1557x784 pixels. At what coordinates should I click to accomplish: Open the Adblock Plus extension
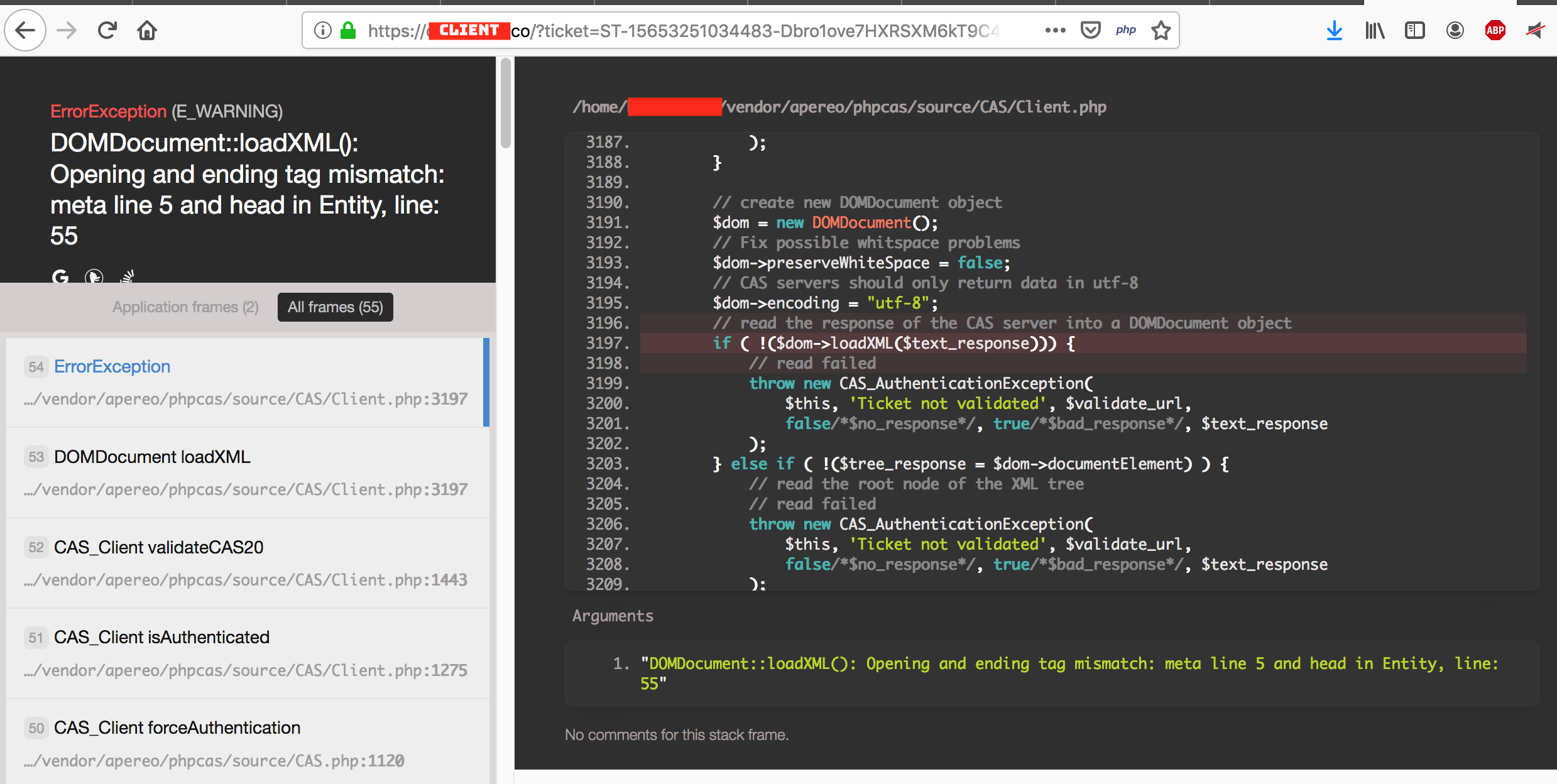(x=1495, y=30)
